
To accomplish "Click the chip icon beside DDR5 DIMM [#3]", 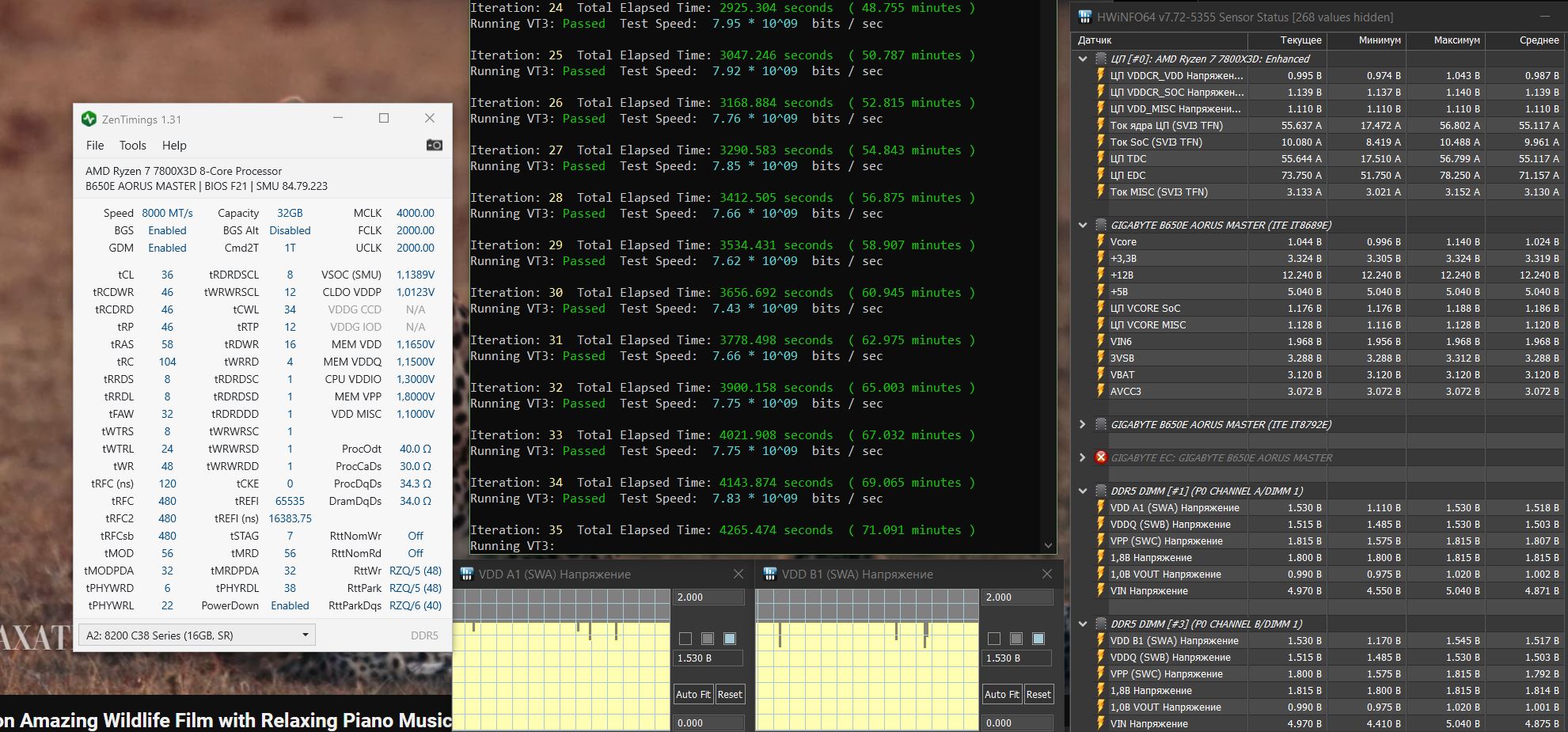I will click(x=1100, y=624).
